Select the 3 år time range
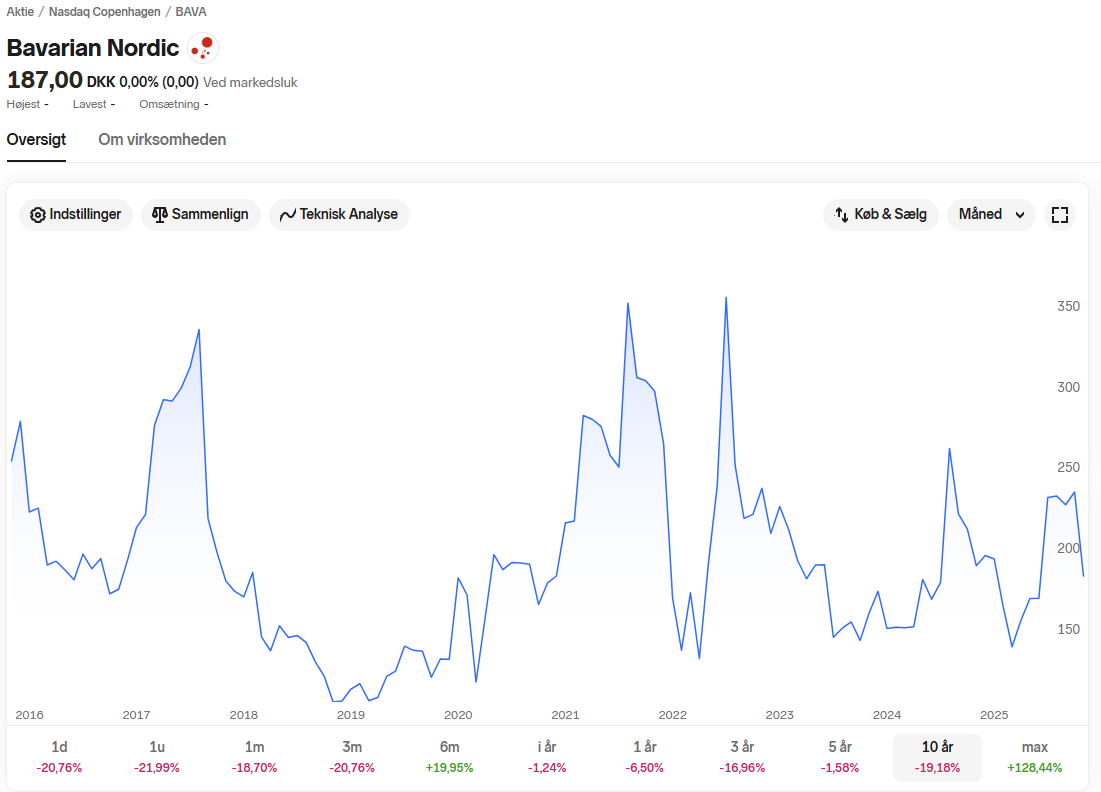The image size is (1101, 792). pyautogui.click(x=742, y=757)
